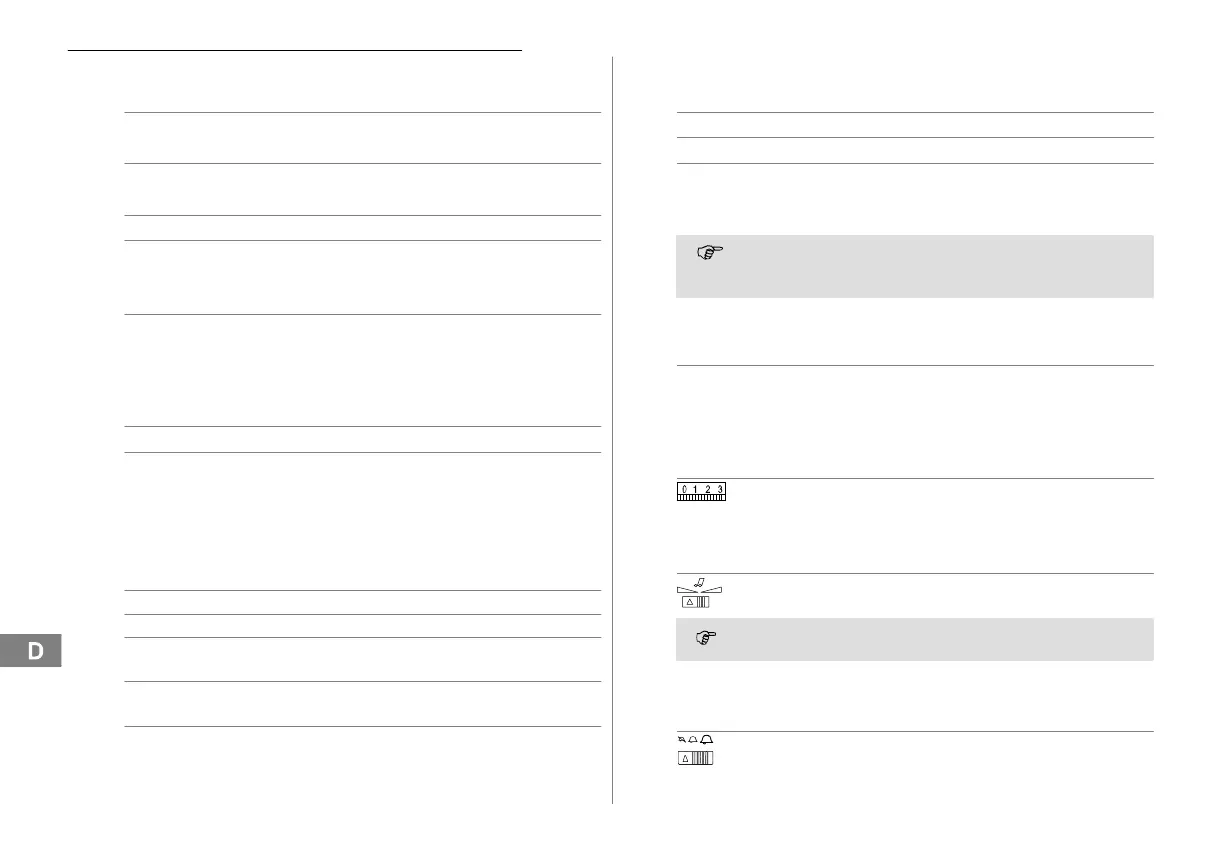Click the triangle on the switch under the bells
1213x862 pixels.
[686, 759]
